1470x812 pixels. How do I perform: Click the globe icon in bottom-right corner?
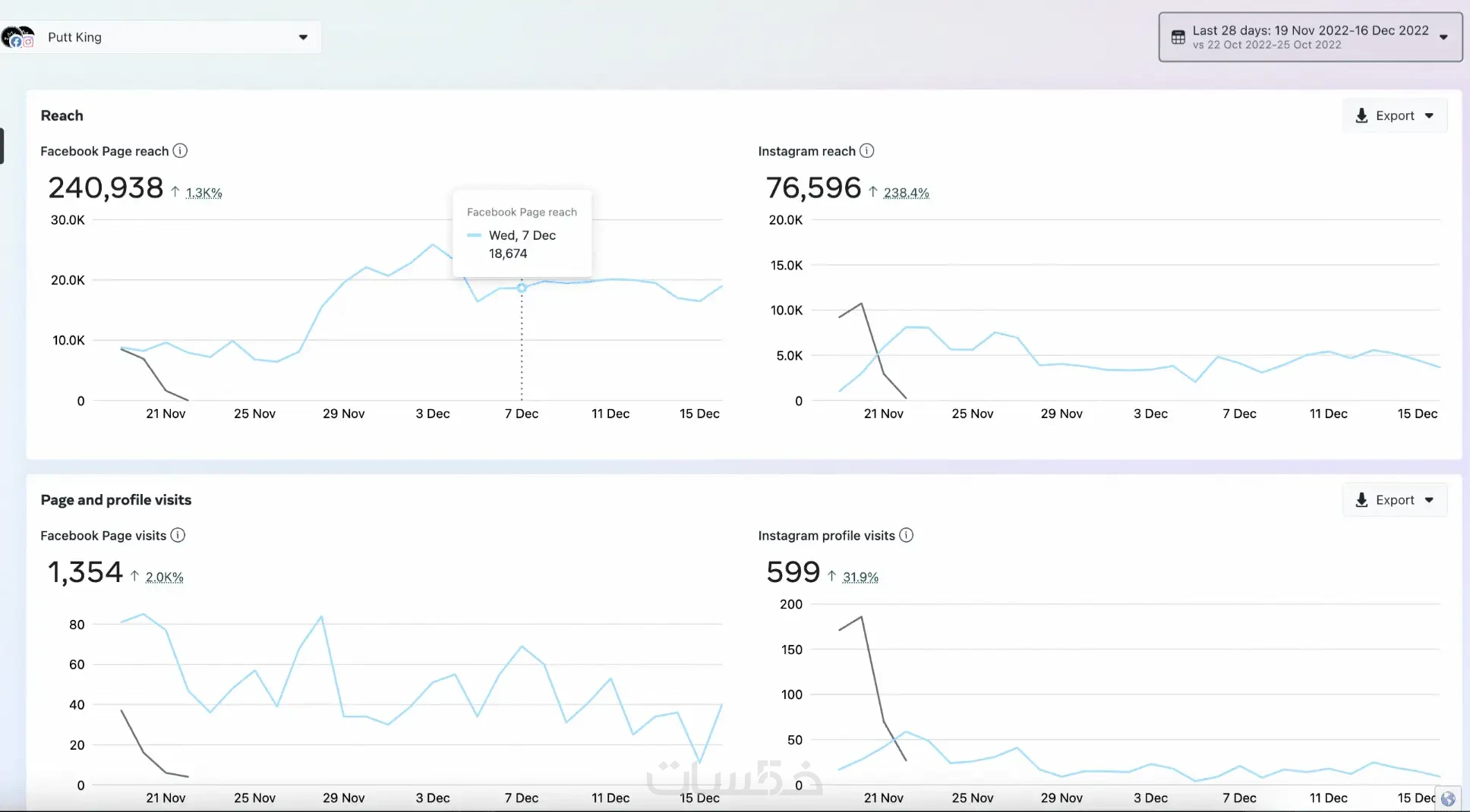[1448, 798]
